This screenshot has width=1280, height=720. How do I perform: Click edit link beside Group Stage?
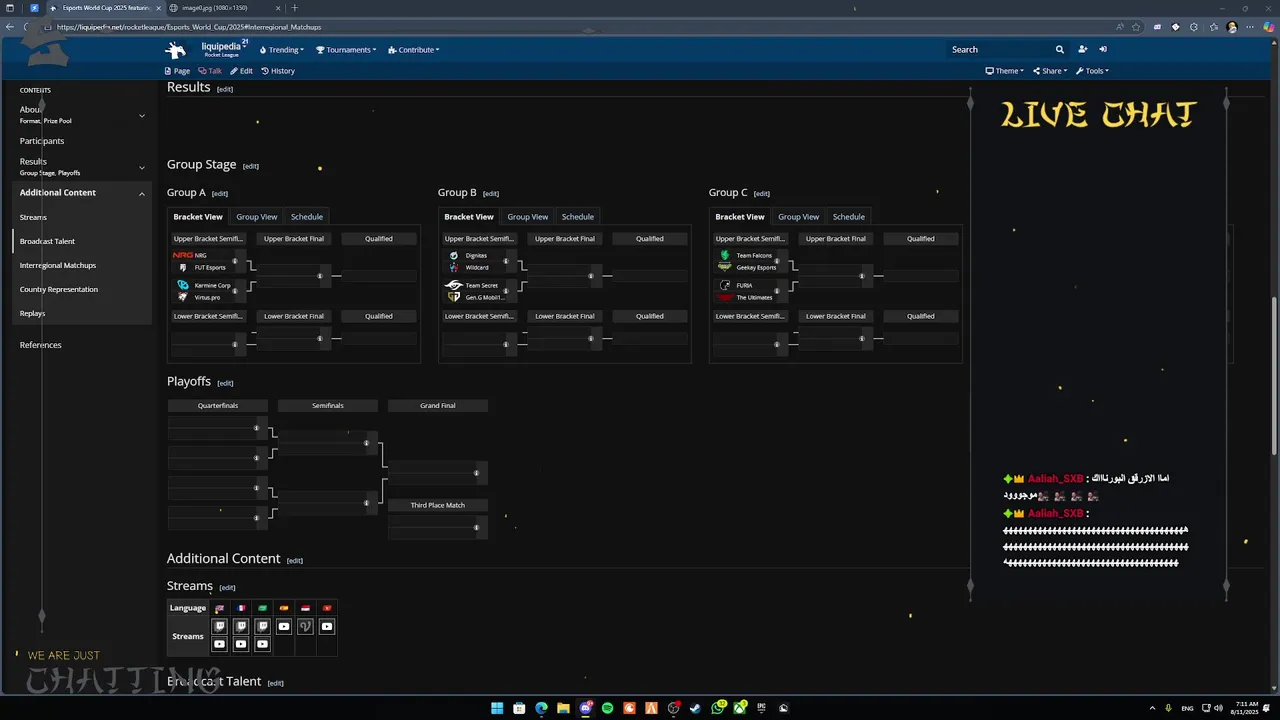(251, 166)
